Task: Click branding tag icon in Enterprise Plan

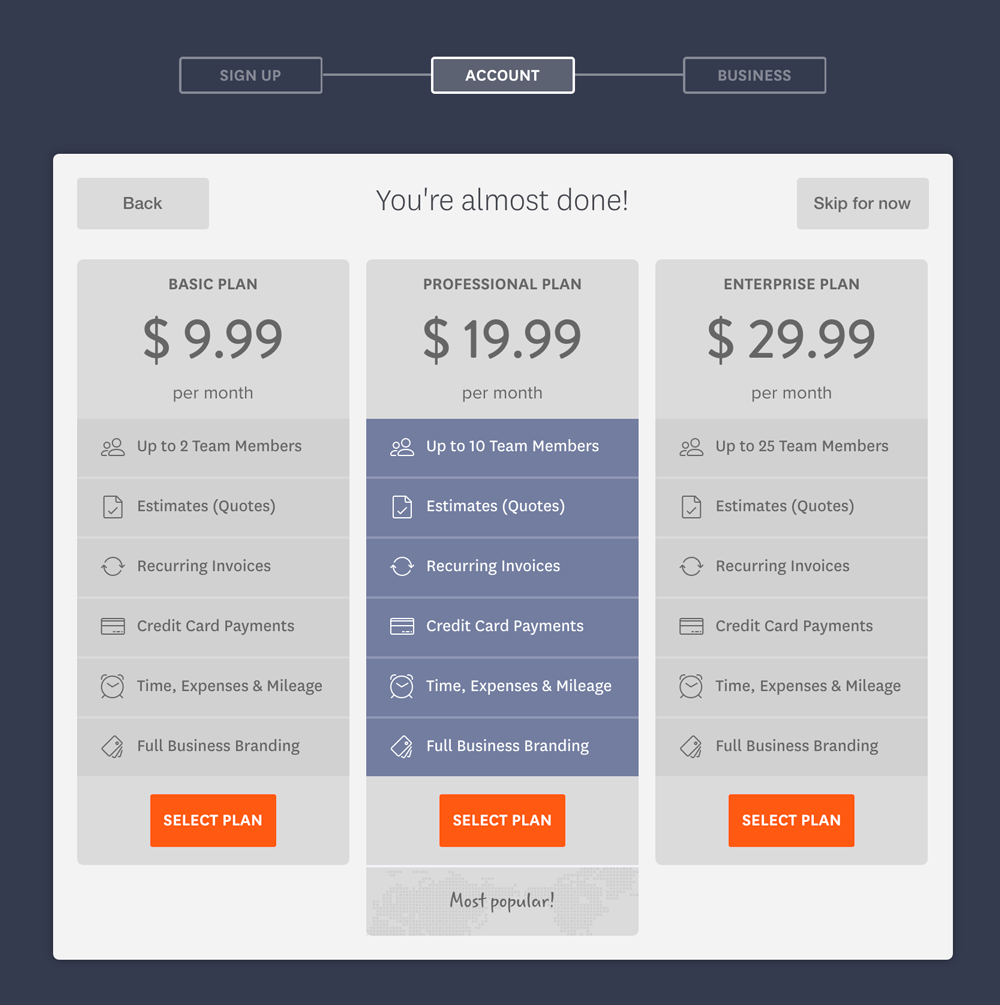Action: (691, 746)
